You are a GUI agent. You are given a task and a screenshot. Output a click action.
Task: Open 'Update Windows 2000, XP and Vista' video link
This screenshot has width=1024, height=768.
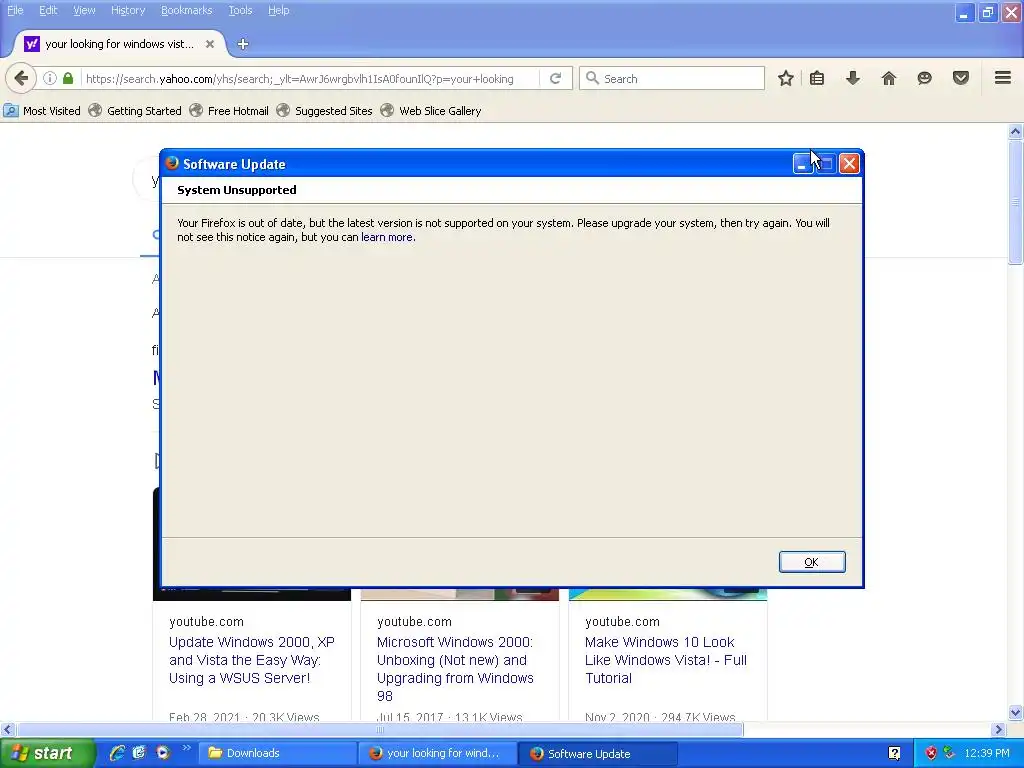pos(251,660)
